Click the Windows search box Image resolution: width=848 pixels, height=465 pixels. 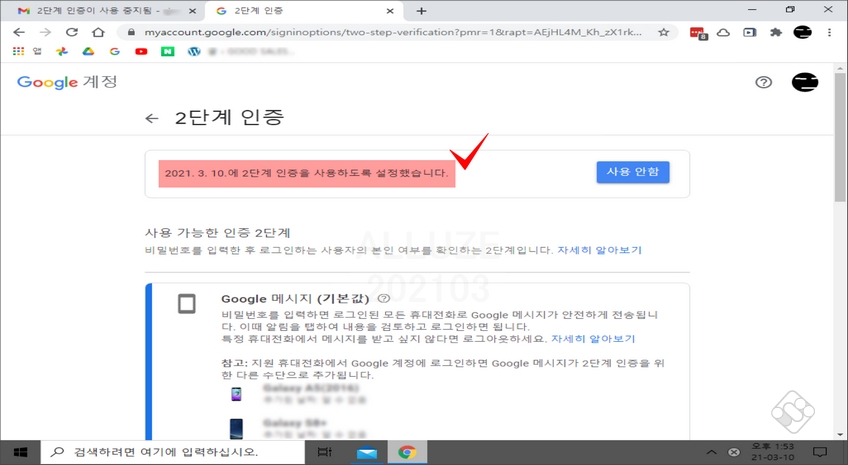tap(173, 452)
